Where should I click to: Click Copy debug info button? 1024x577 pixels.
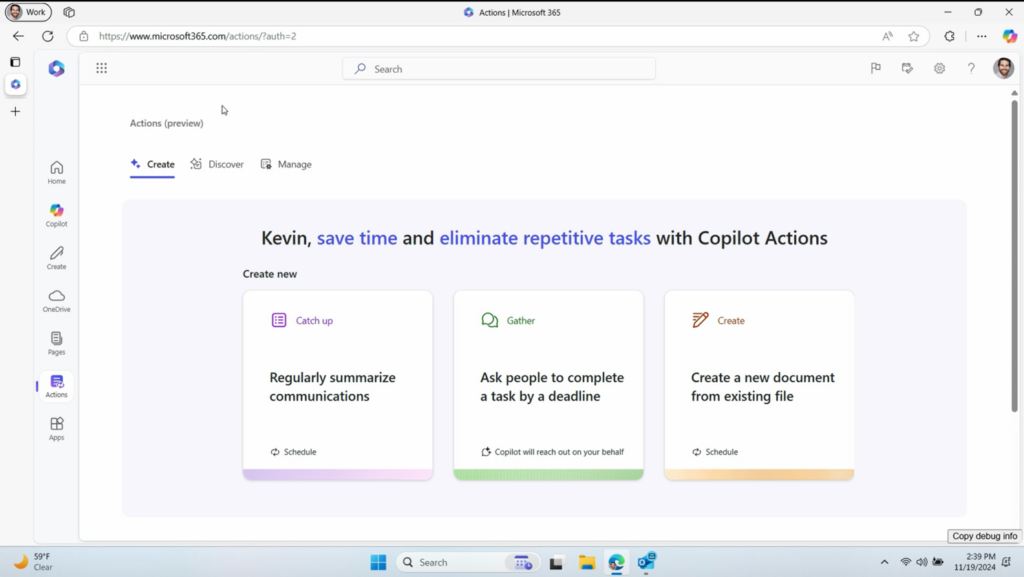click(984, 536)
